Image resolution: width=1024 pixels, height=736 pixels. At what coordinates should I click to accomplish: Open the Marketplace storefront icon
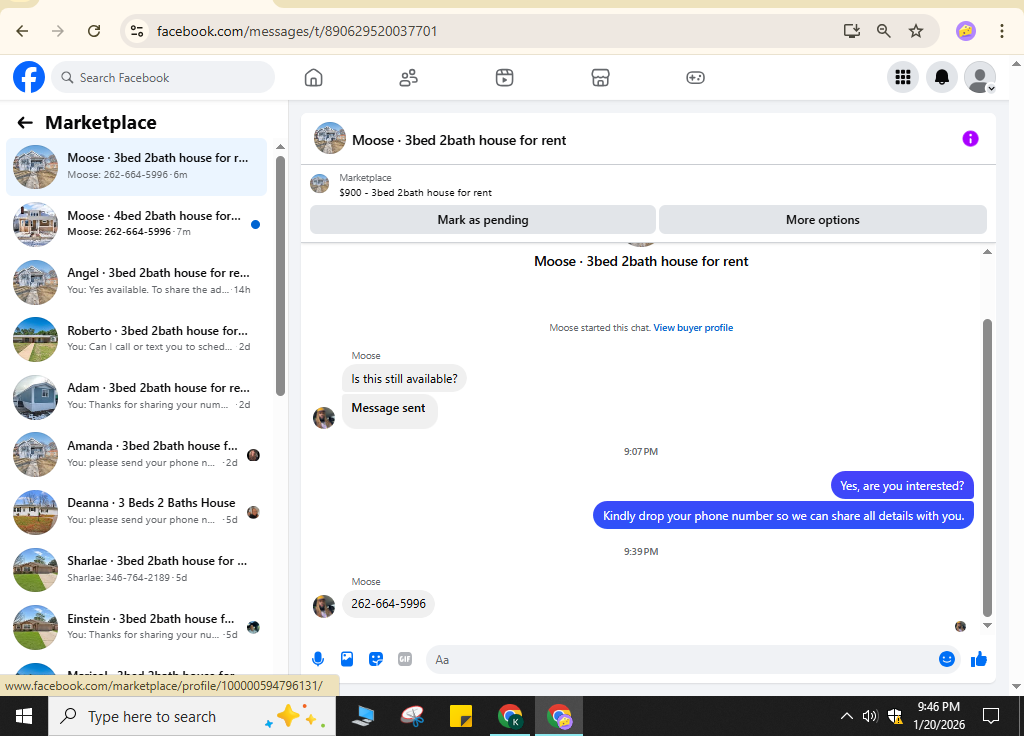(600, 78)
